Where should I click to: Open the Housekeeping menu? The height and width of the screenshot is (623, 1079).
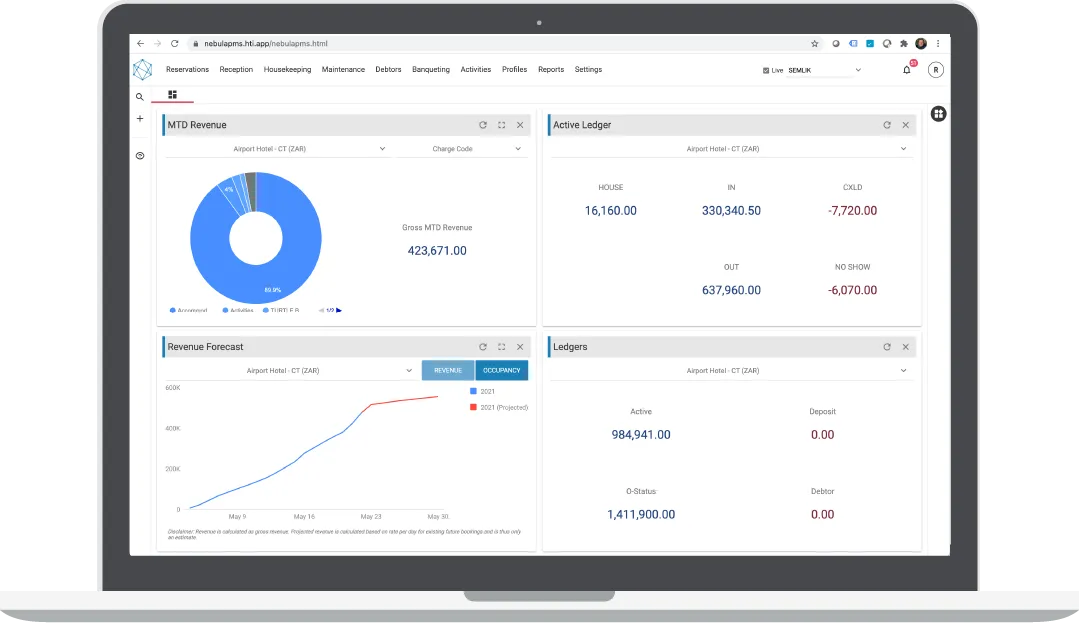(x=287, y=70)
